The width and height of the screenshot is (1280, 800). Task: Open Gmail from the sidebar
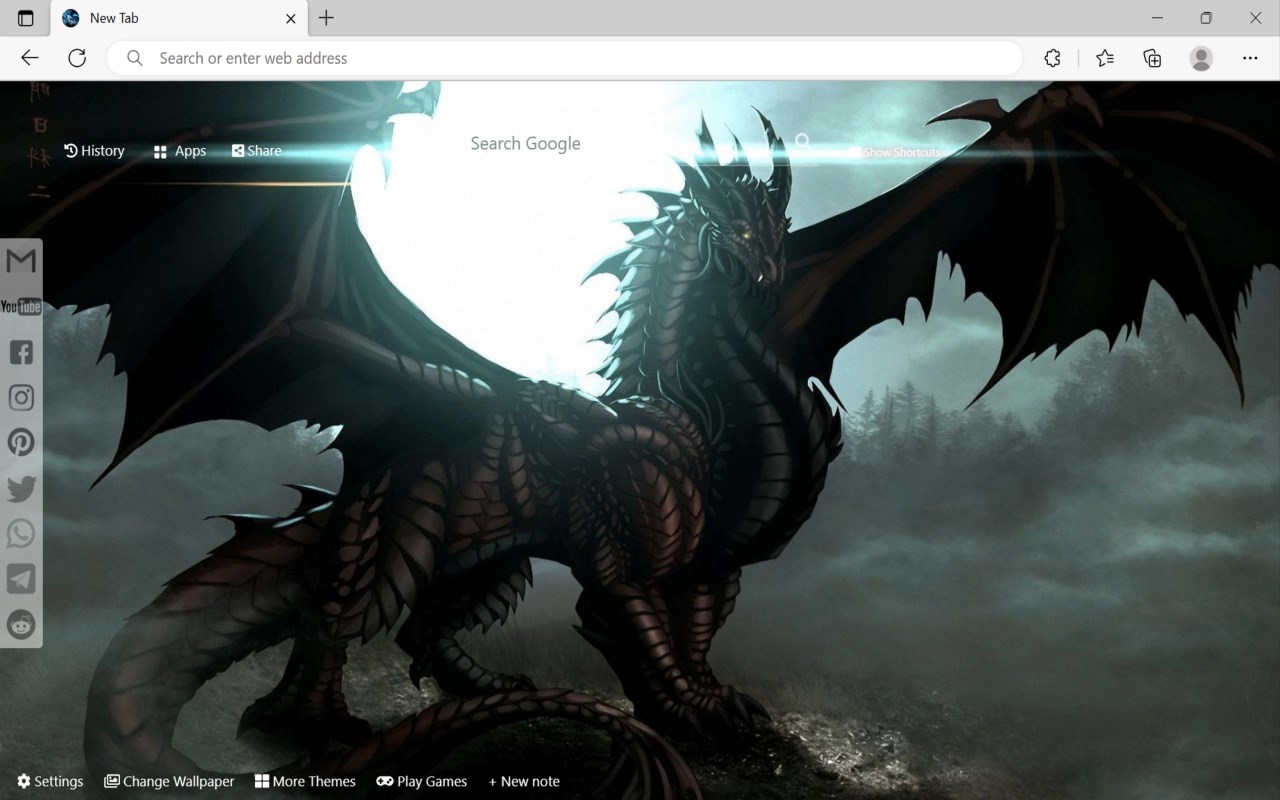pyautogui.click(x=21, y=261)
